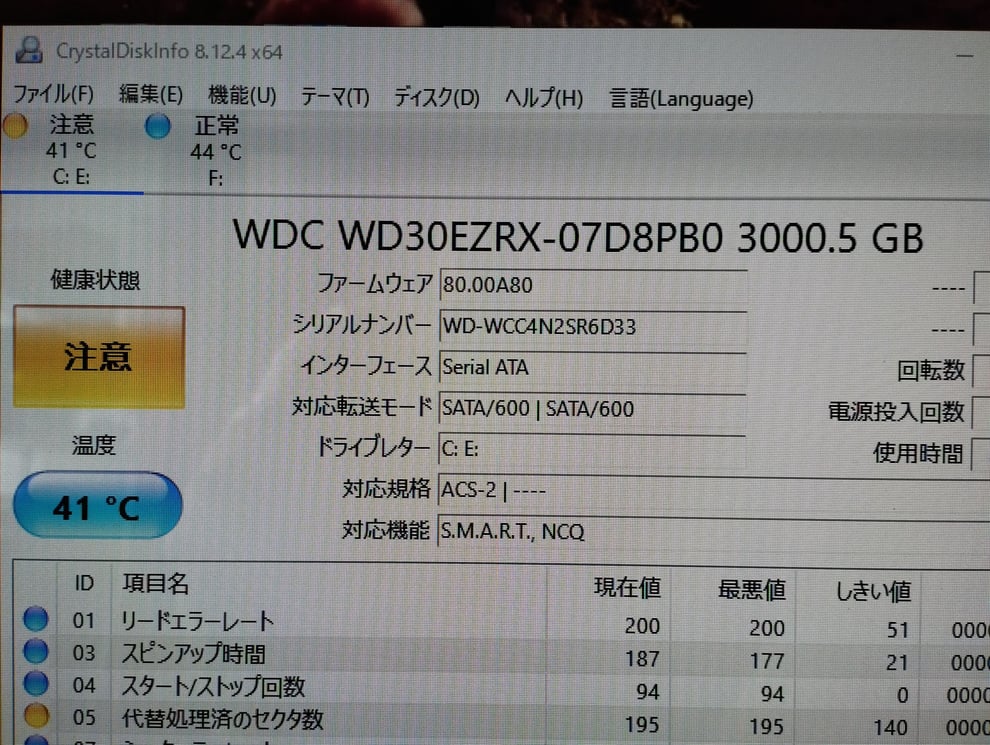Click the standard field showing ACS-2 | ----
Viewport: 990px width, 745px height.
[x=713, y=491]
